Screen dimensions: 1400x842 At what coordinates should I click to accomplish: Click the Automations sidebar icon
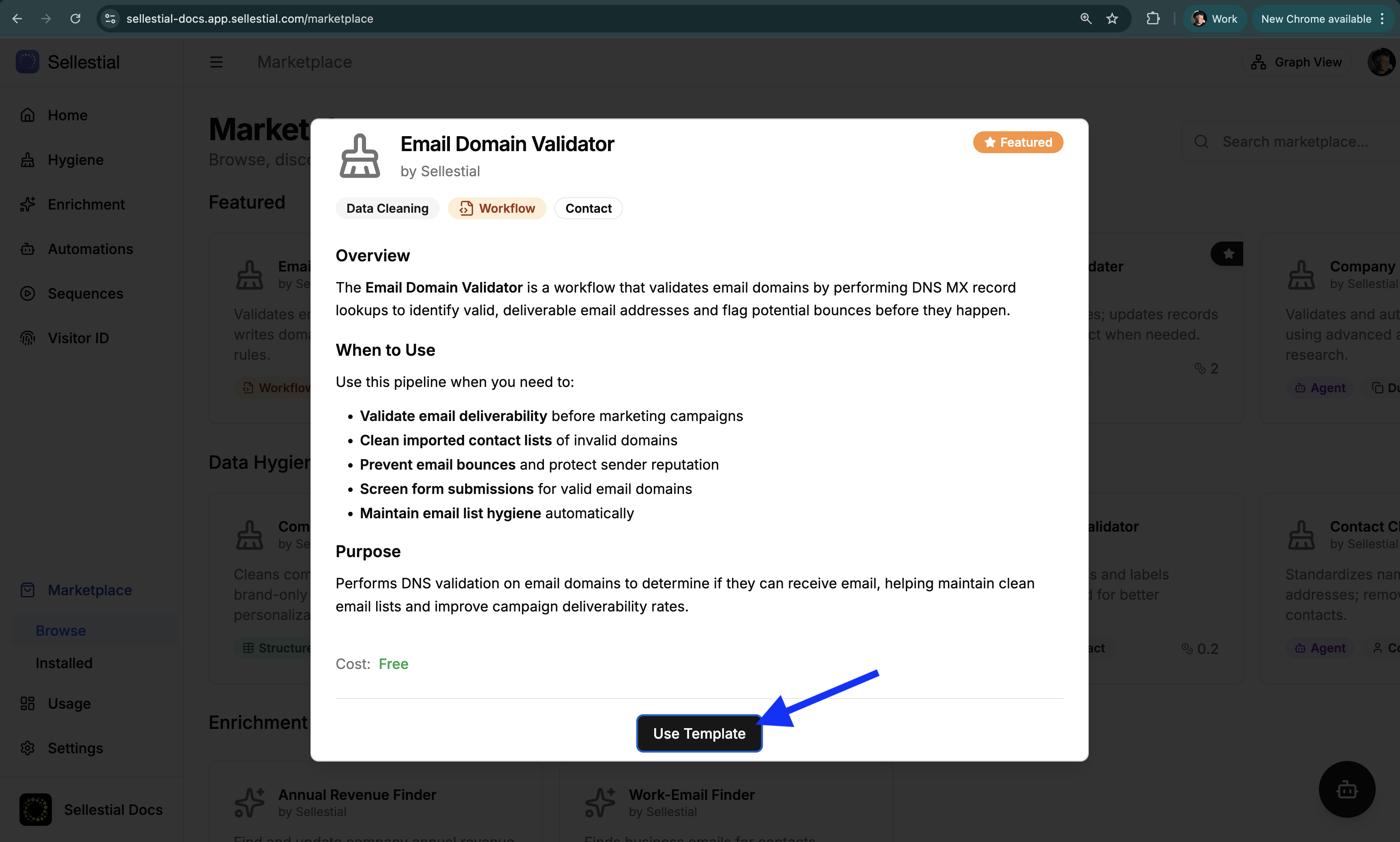pyautogui.click(x=27, y=248)
